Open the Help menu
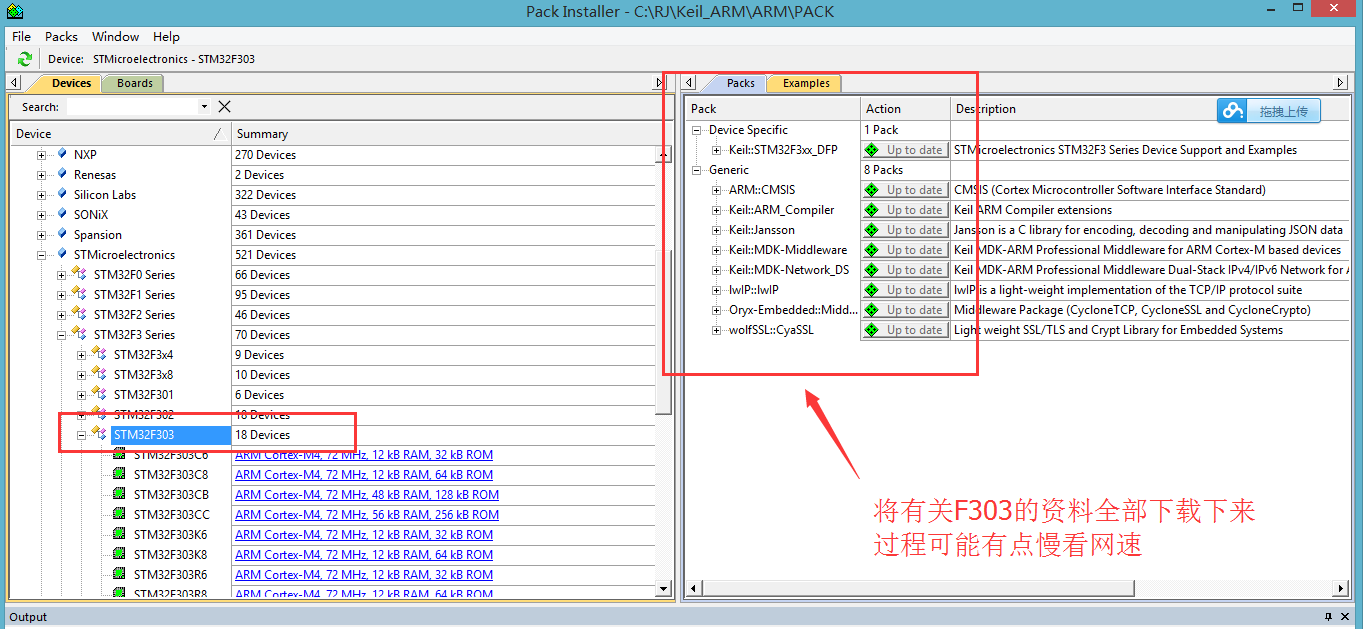 (166, 37)
